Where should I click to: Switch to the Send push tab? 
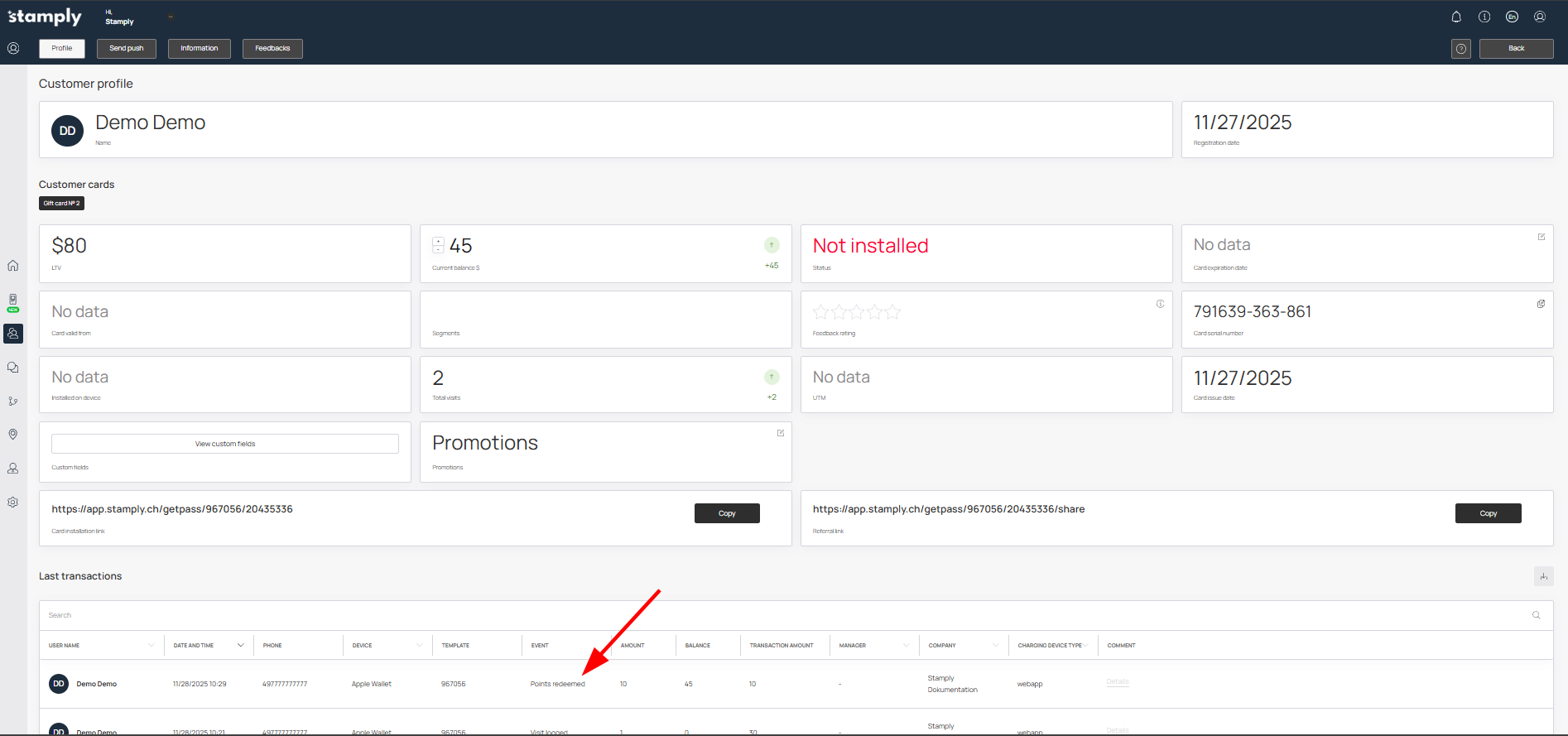coord(127,49)
